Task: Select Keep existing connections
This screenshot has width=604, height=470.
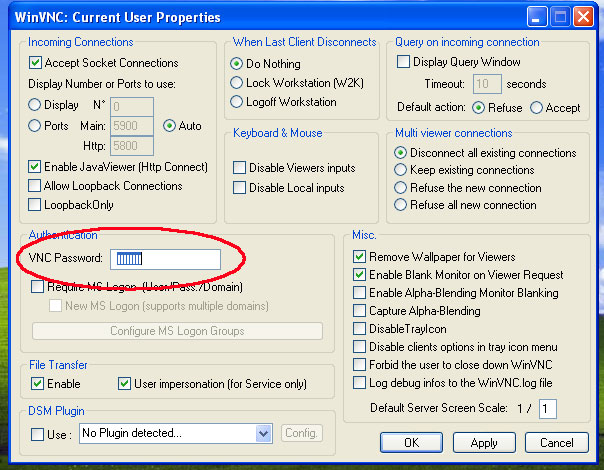Action: 401,170
